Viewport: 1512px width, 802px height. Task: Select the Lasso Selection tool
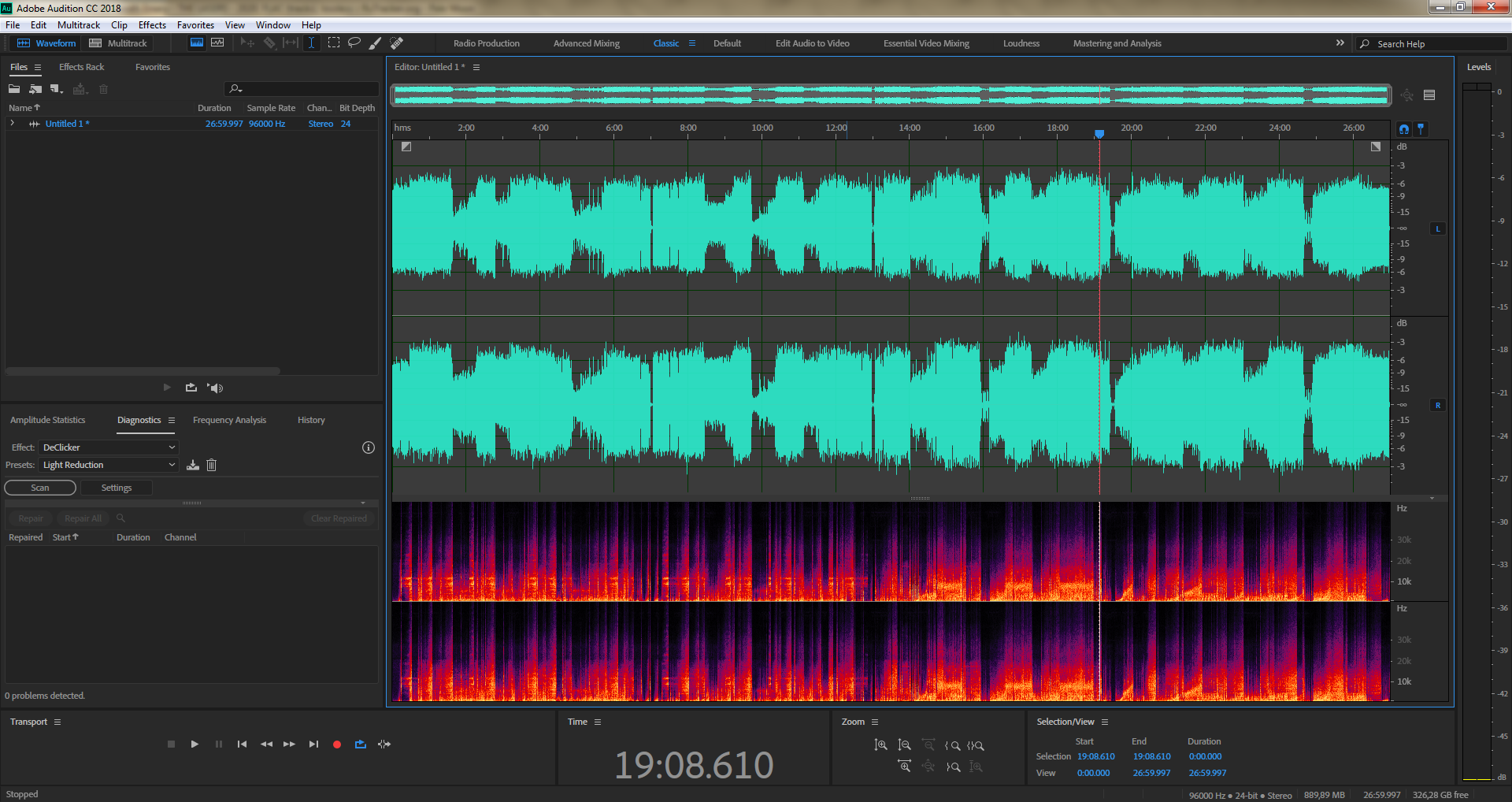354,43
